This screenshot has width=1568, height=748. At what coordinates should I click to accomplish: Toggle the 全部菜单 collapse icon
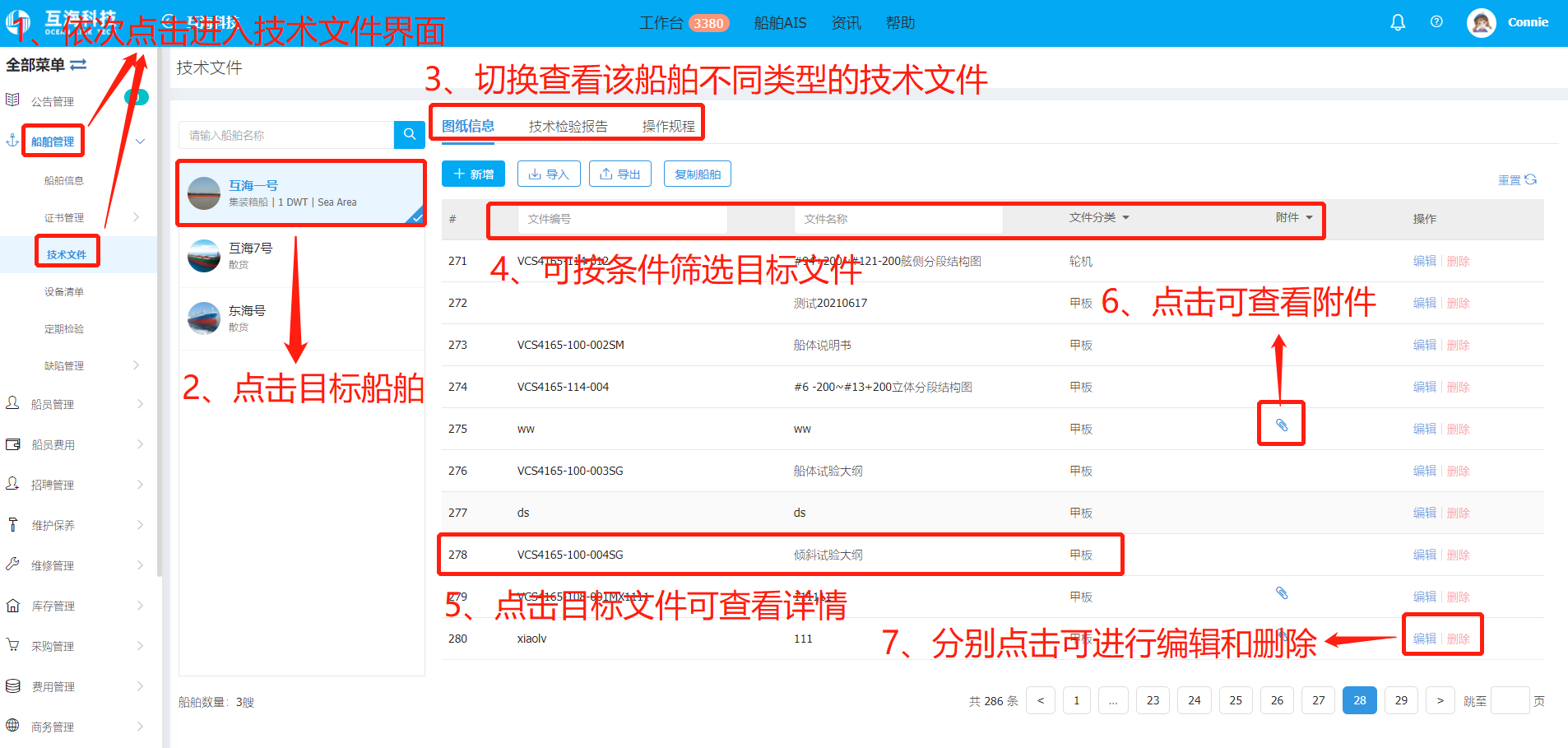tap(78, 64)
